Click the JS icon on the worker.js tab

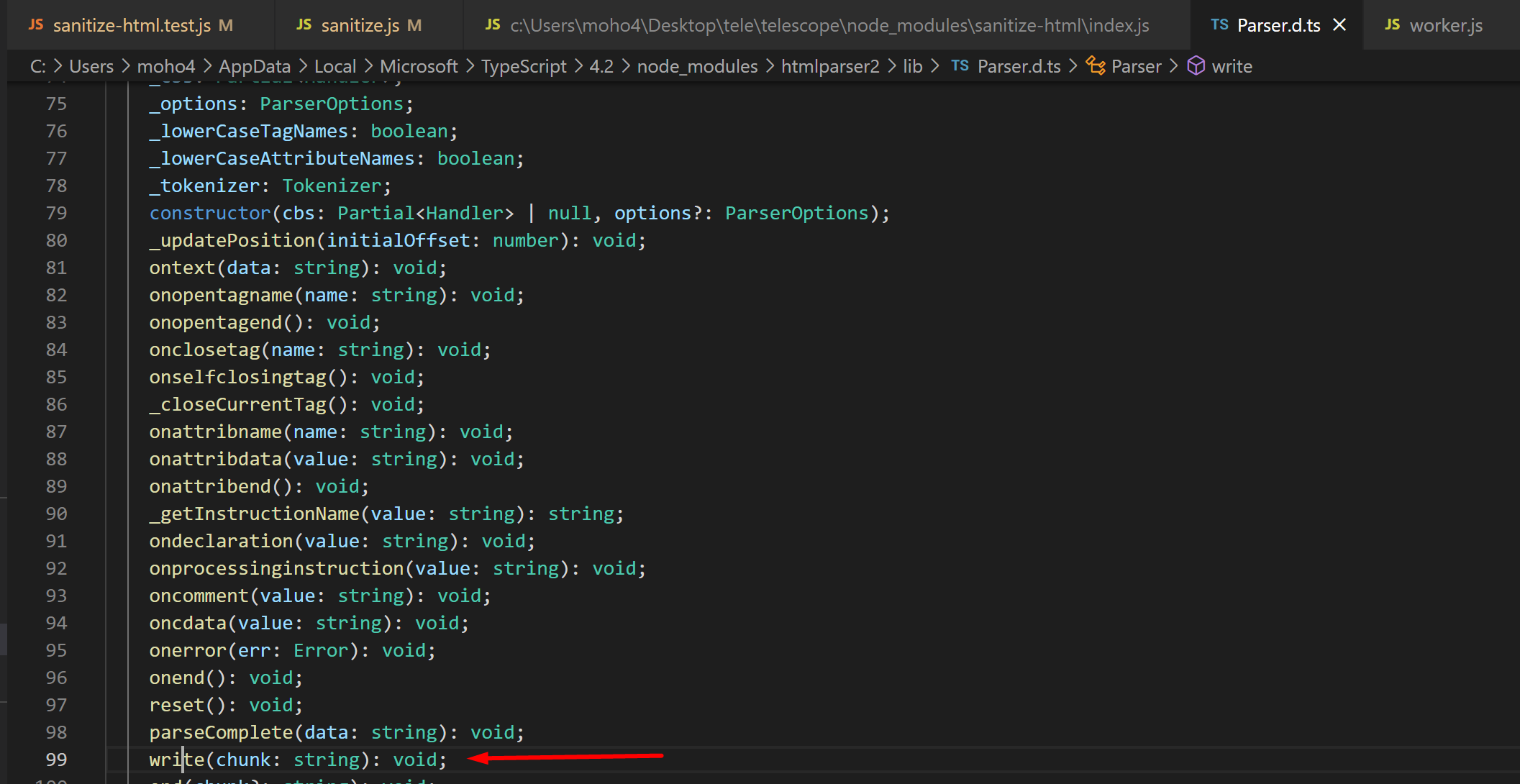pyautogui.click(x=1393, y=24)
